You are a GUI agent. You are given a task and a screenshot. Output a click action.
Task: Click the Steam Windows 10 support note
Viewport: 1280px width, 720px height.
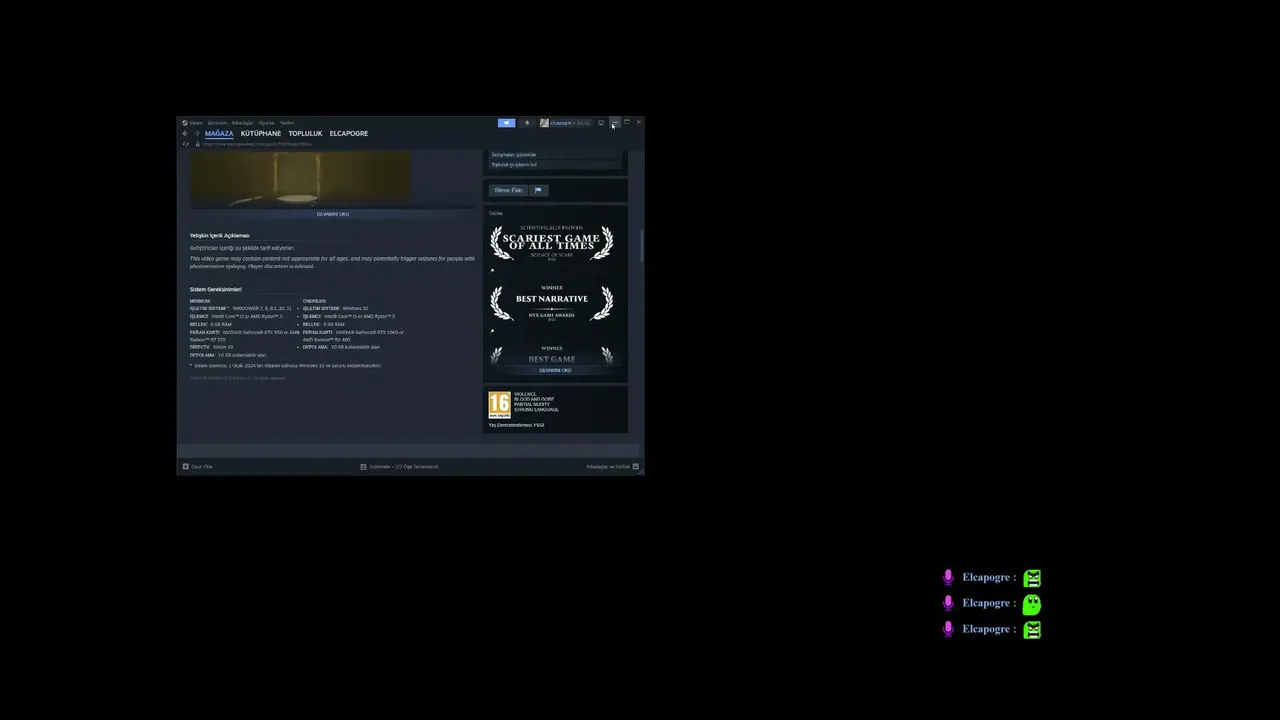[x=286, y=366]
